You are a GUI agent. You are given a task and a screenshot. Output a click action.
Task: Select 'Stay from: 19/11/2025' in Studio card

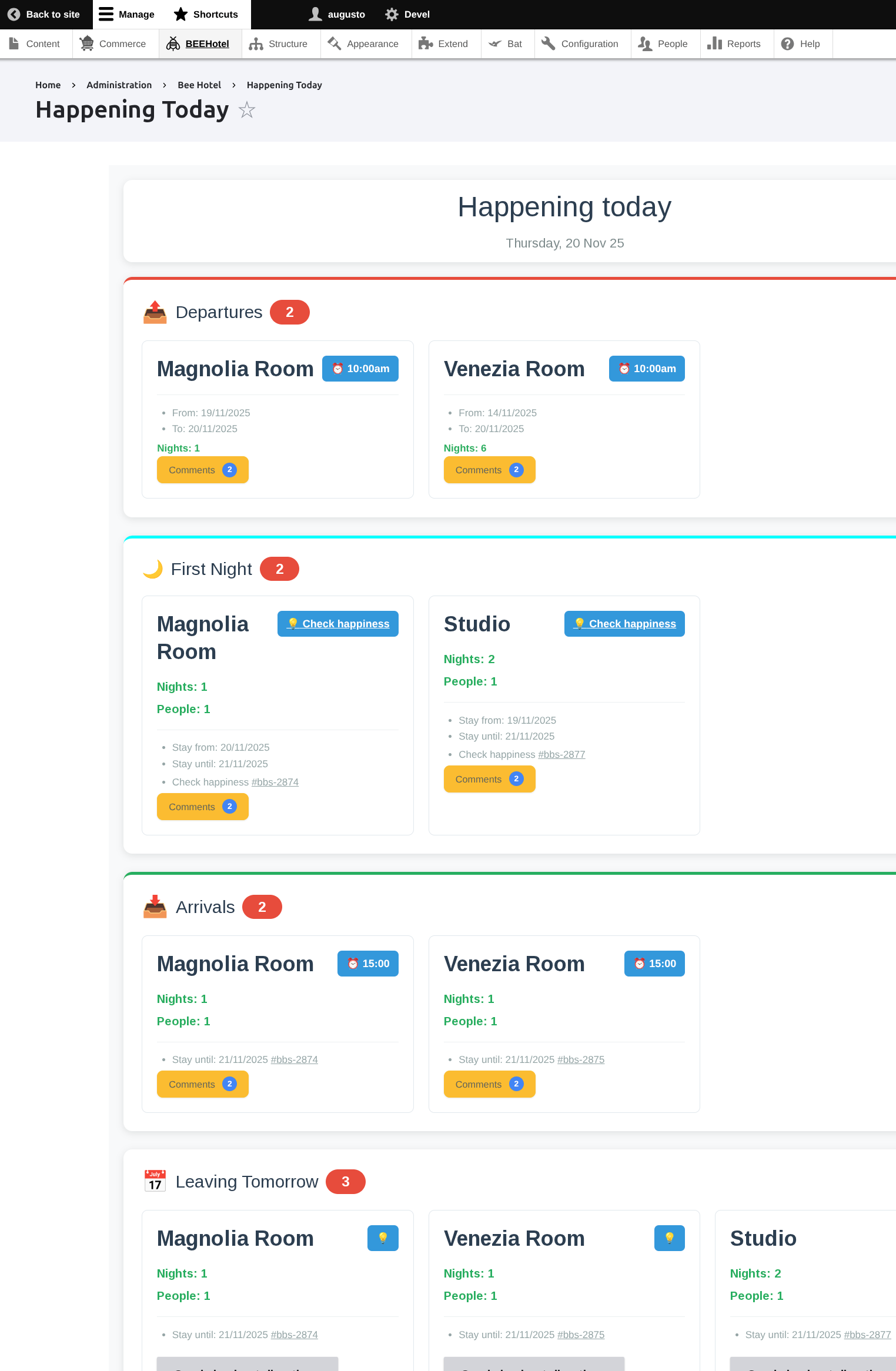point(507,720)
